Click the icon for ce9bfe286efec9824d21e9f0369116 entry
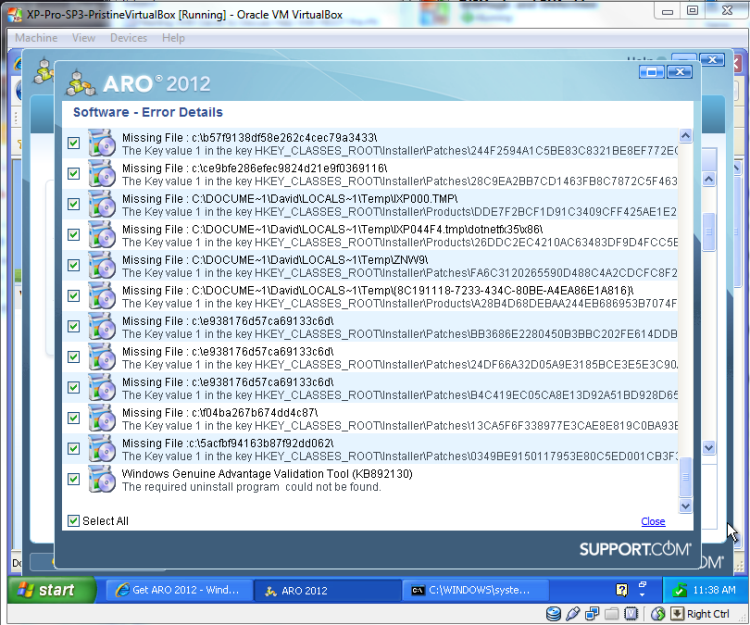This screenshot has width=750, height=625. 102,173
